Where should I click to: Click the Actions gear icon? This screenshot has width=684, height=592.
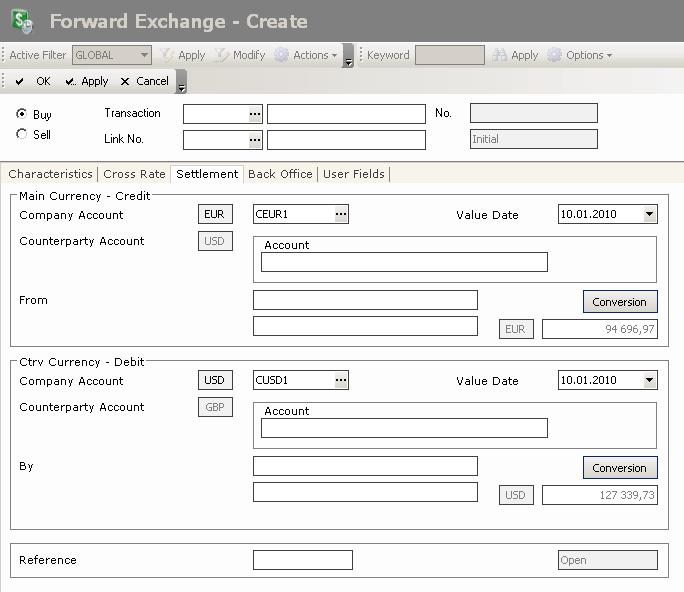click(282, 55)
